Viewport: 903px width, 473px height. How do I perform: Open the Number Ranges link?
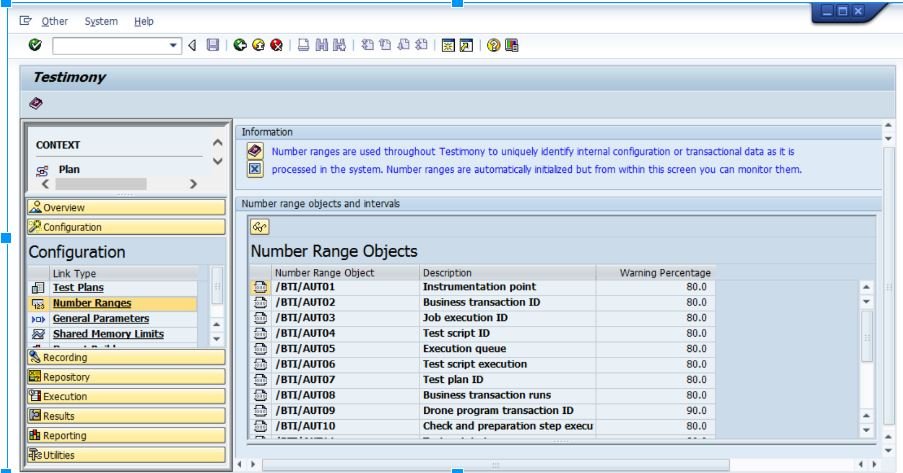point(92,303)
